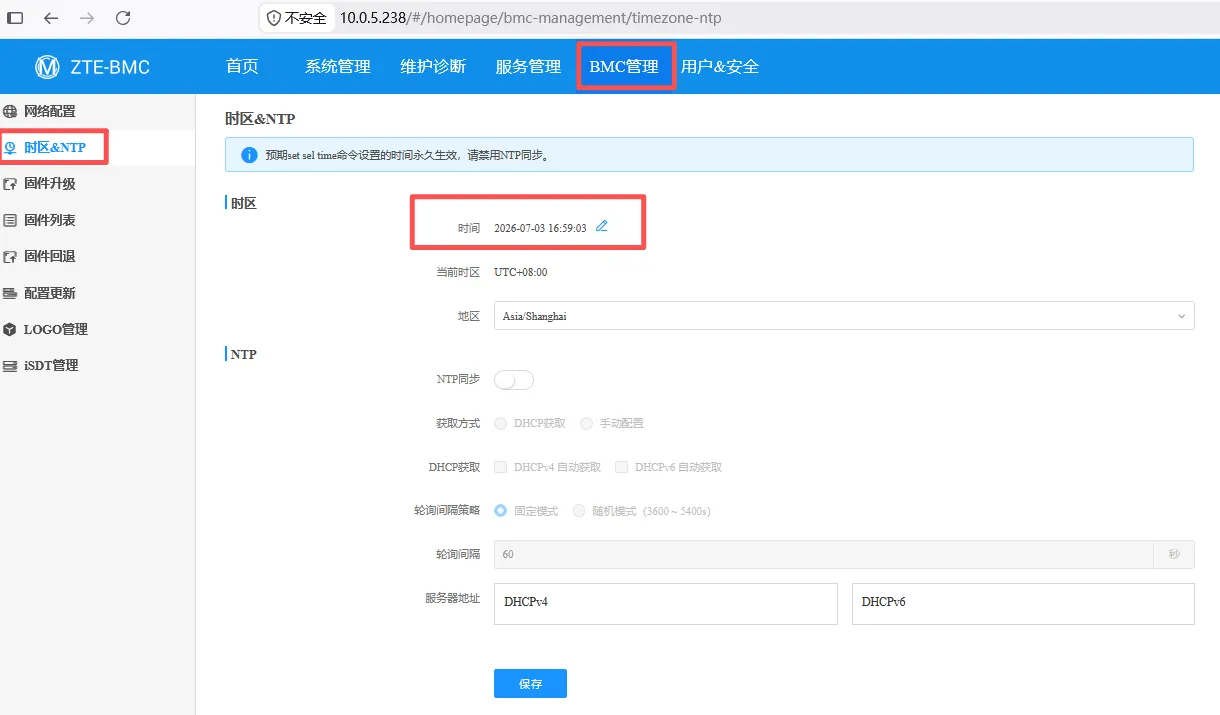The height and width of the screenshot is (715, 1220).
Task: Check the DHCPv4 自动获取 checkbox
Action: tap(500, 467)
